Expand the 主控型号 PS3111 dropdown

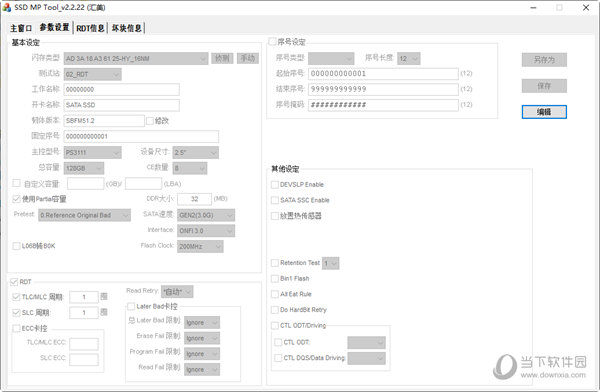click(x=92, y=152)
